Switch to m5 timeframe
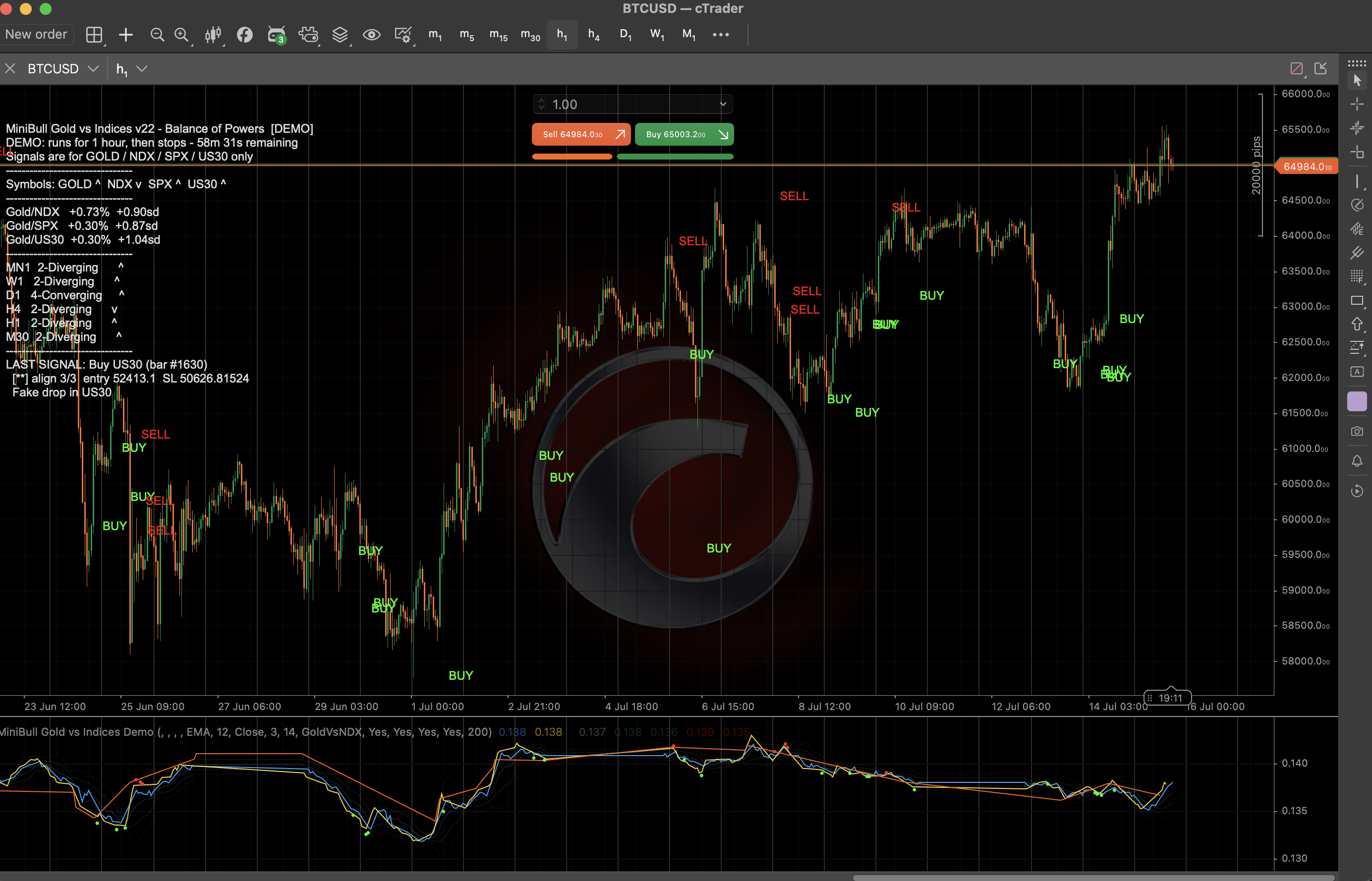 (x=467, y=35)
